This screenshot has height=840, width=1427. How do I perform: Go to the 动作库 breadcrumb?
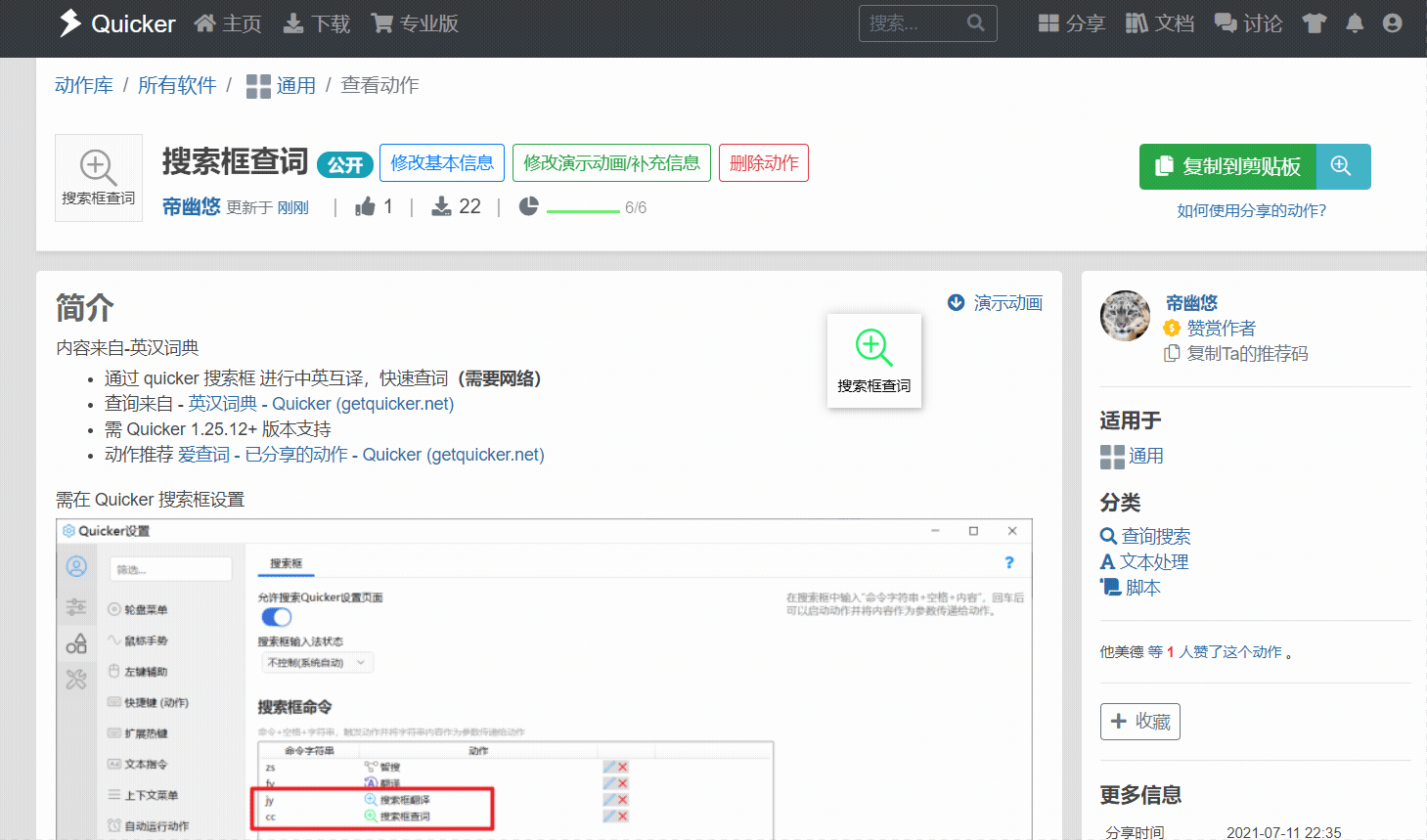point(84,85)
